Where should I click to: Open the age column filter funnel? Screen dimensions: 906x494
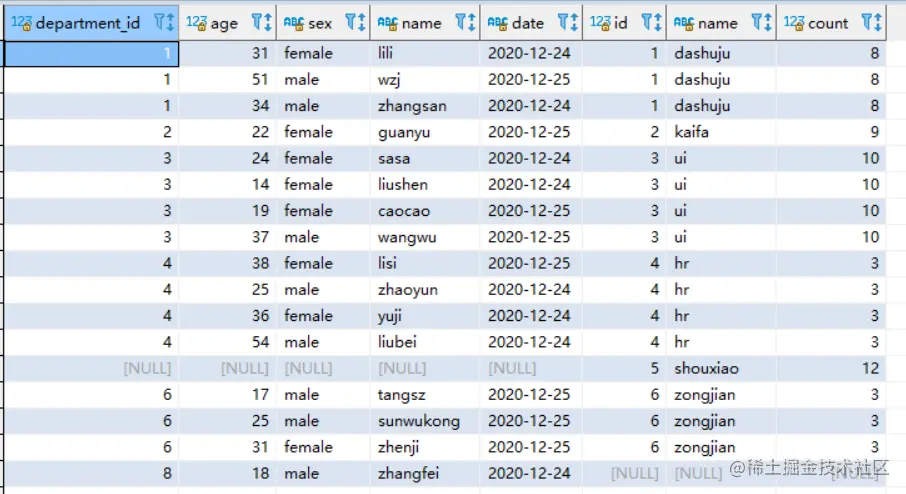tap(257, 23)
